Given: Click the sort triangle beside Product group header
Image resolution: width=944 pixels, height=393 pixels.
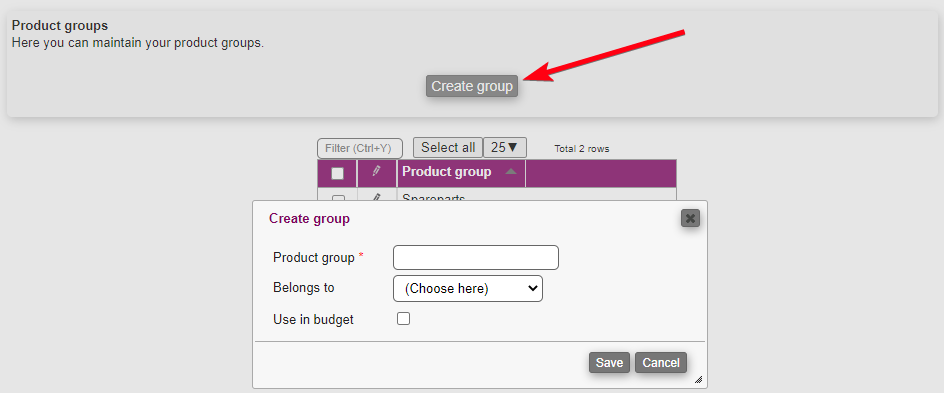Looking at the screenshot, I should [511, 172].
